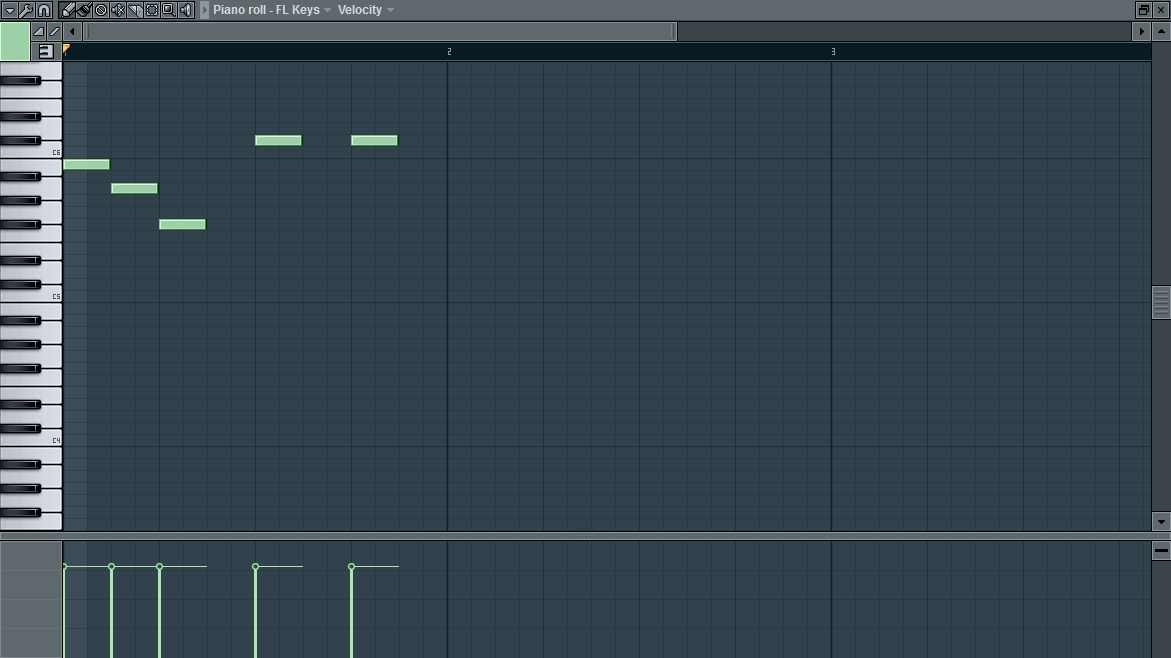Select the Mute tool
Viewport: 1171px width, 658px height.
tap(118, 10)
